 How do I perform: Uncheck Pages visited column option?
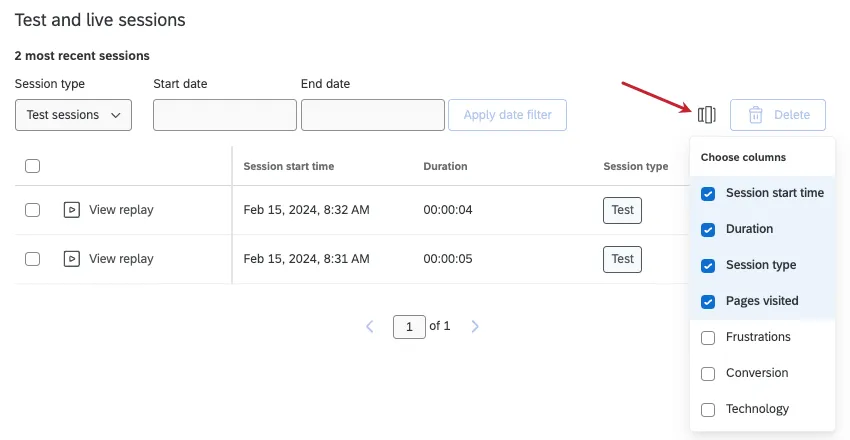708,302
